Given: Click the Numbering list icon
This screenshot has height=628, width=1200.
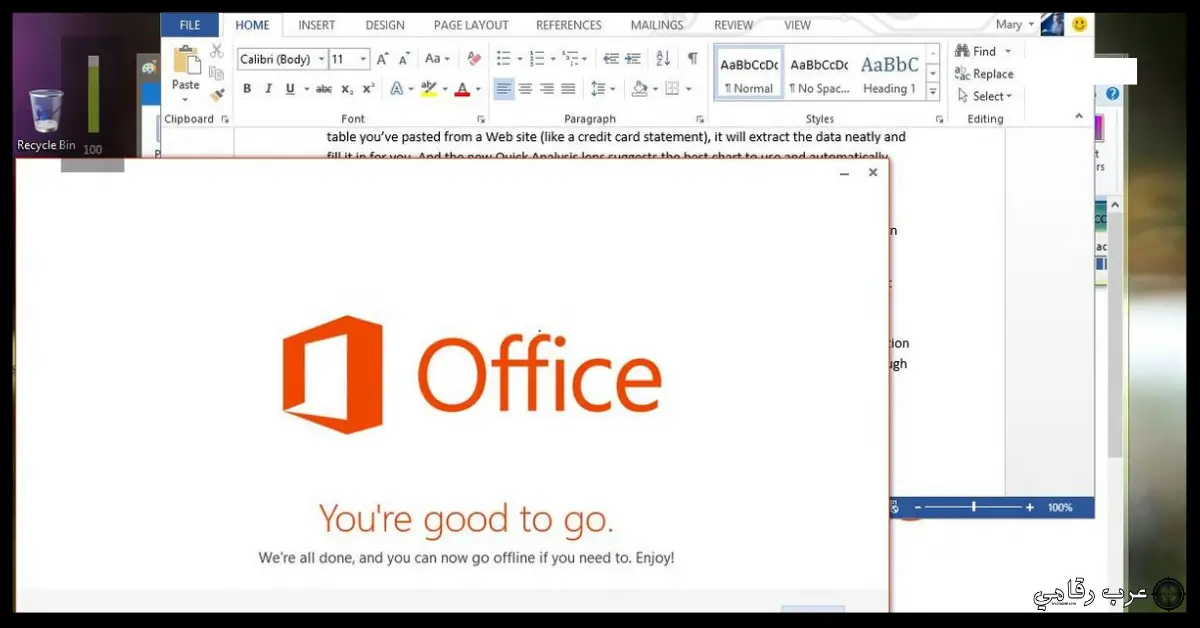Looking at the screenshot, I should click(537, 59).
